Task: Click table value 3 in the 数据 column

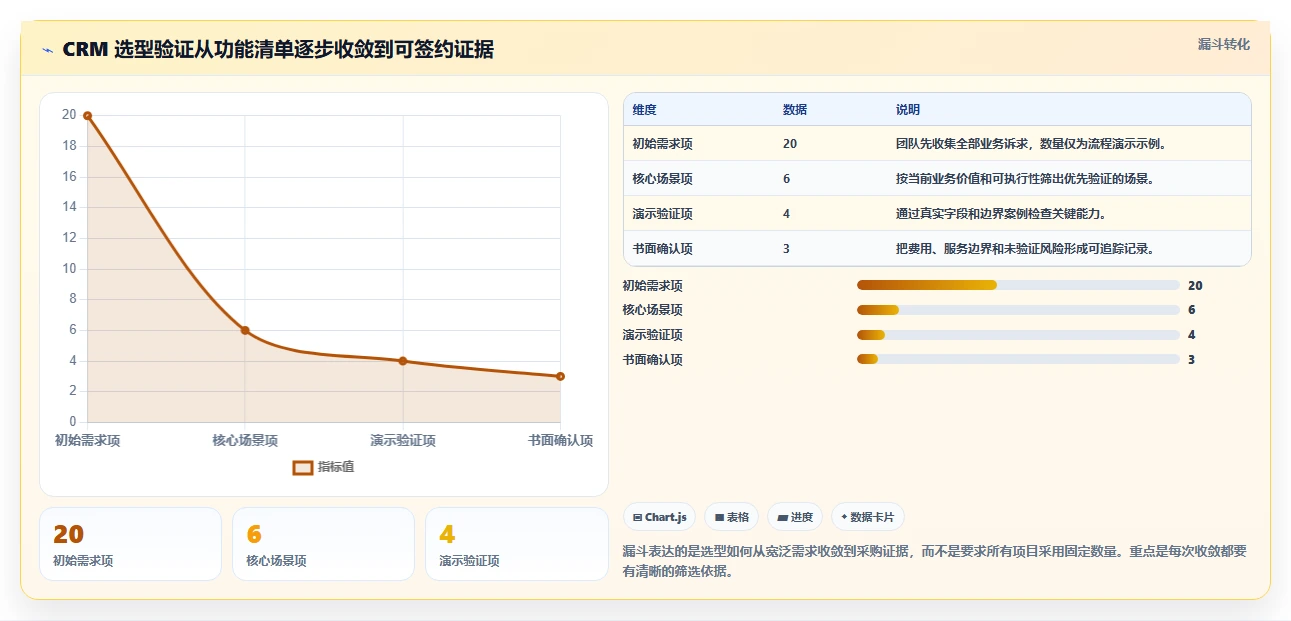Action: [x=786, y=249]
